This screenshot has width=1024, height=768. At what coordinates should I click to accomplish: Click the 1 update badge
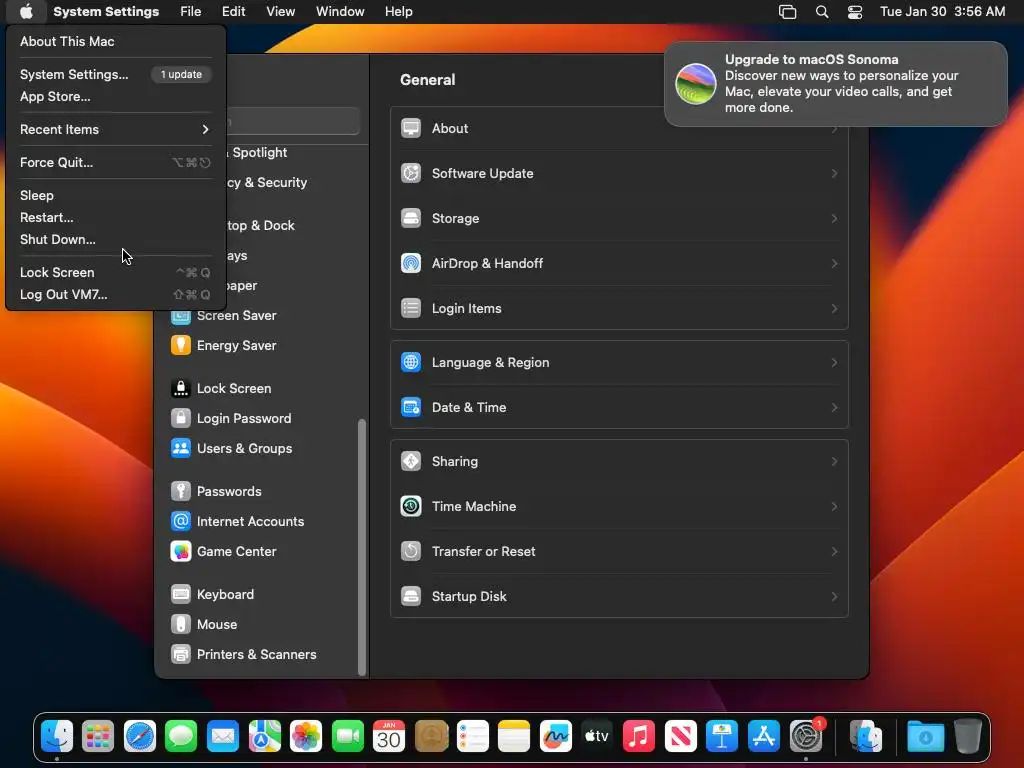tap(181, 74)
